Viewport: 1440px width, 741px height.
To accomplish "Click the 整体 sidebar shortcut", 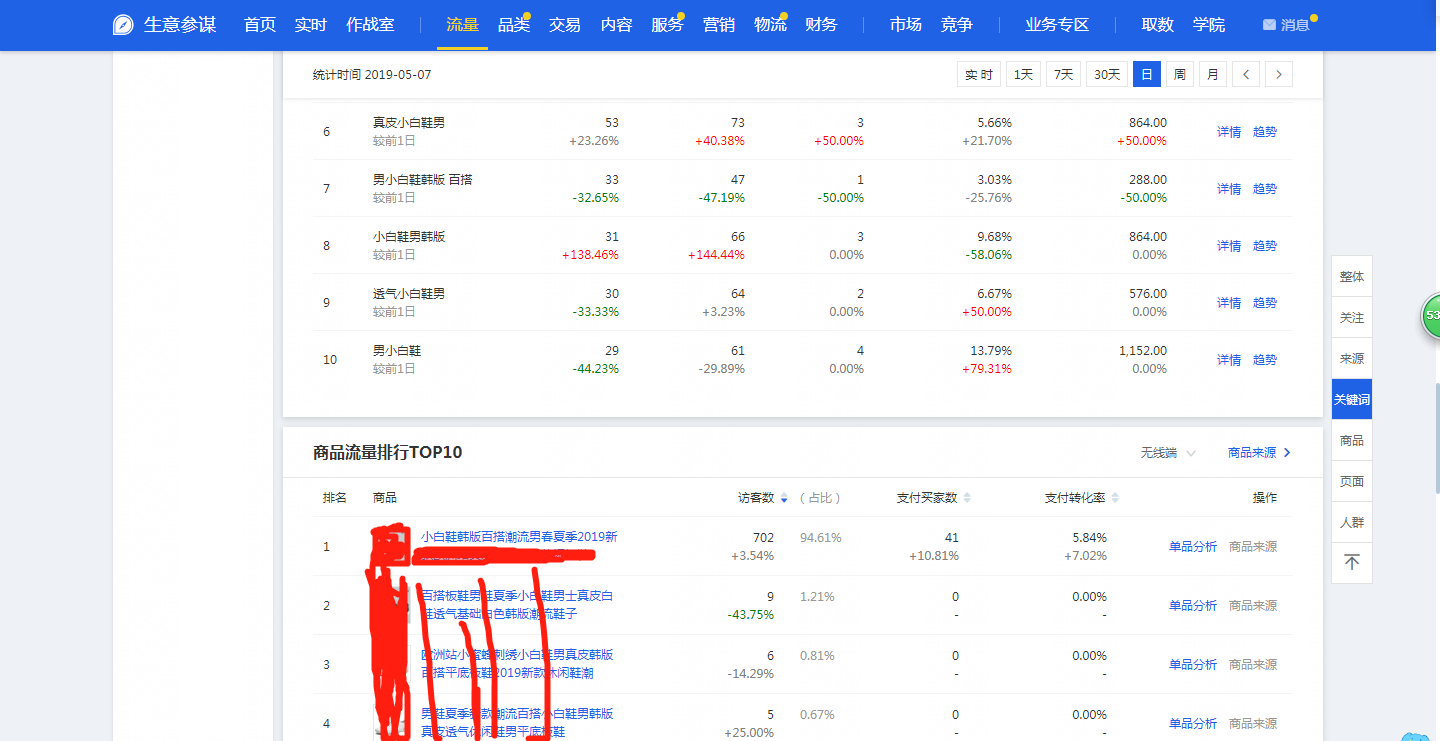I will pyautogui.click(x=1351, y=275).
